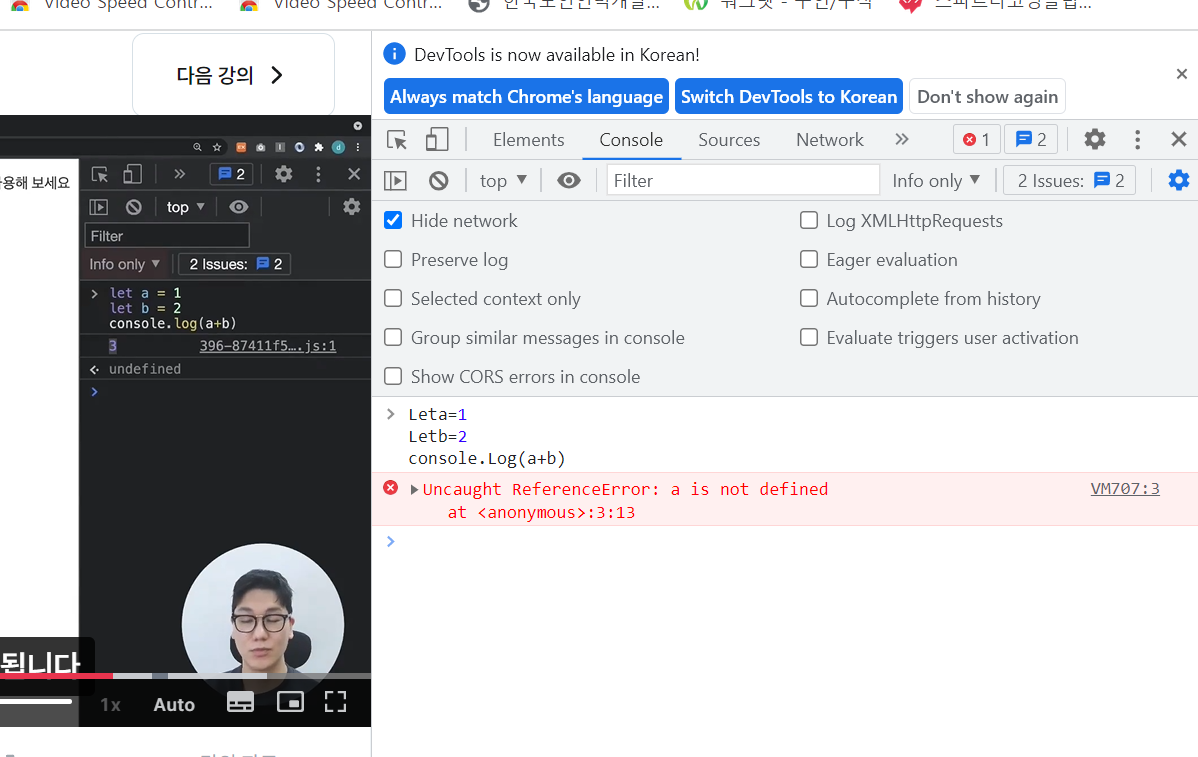This screenshot has height=757, width=1198.
Task: Click the text console.Log(a+b)
Action: (x=487, y=458)
